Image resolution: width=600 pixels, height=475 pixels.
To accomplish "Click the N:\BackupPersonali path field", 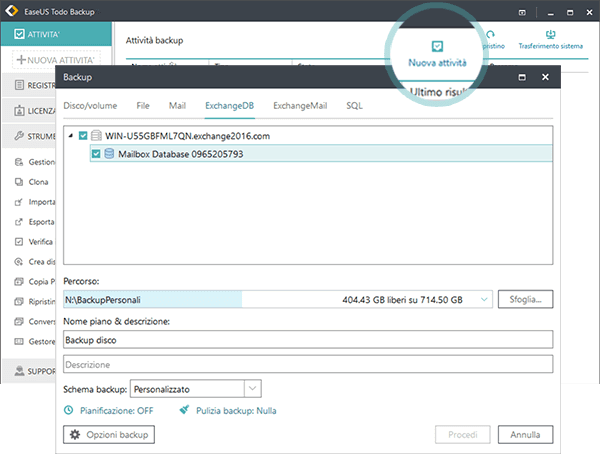I will pos(278,299).
